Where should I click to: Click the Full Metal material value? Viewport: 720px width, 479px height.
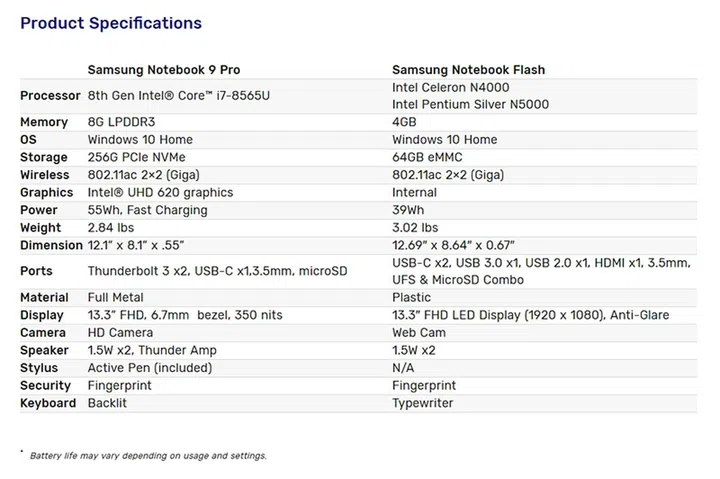pos(115,297)
